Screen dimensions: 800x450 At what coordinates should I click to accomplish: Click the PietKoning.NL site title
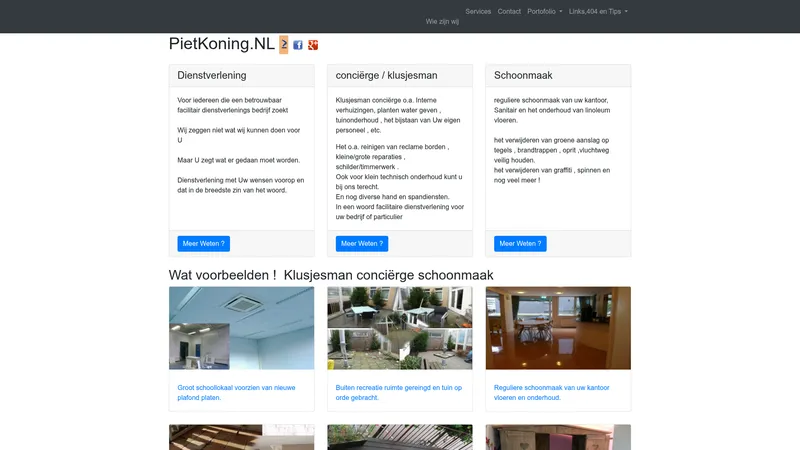(221, 44)
